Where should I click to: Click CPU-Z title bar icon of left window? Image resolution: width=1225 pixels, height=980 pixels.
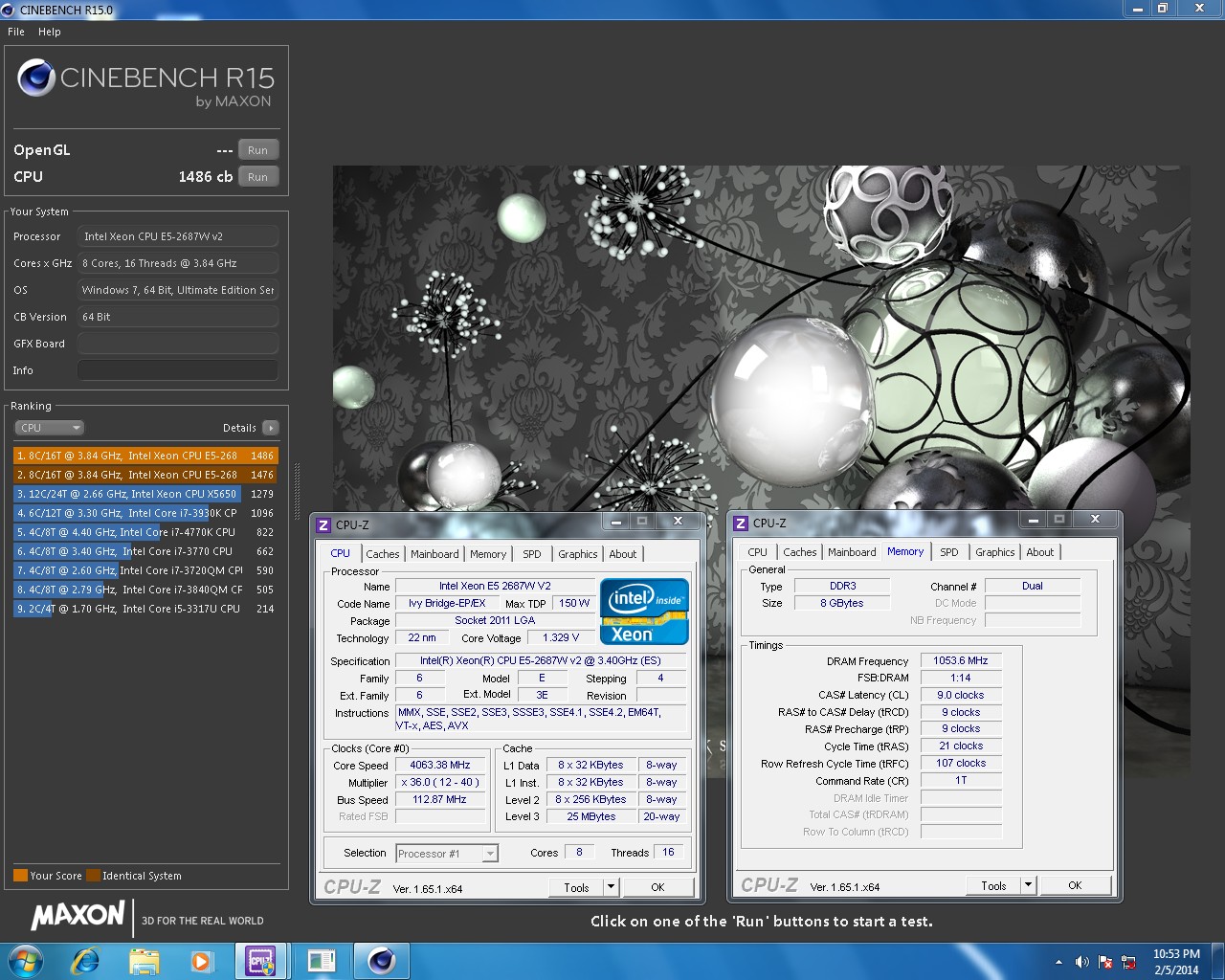tap(323, 524)
